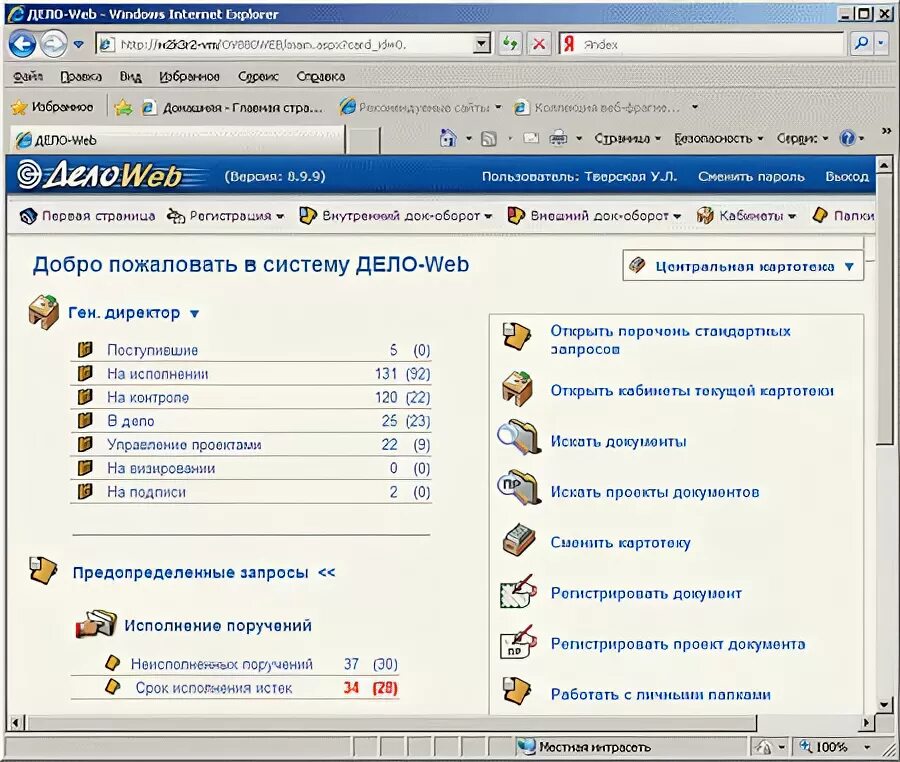900x762 pixels.
Task: Click the Работать с личными папками icon
Action: [516, 691]
